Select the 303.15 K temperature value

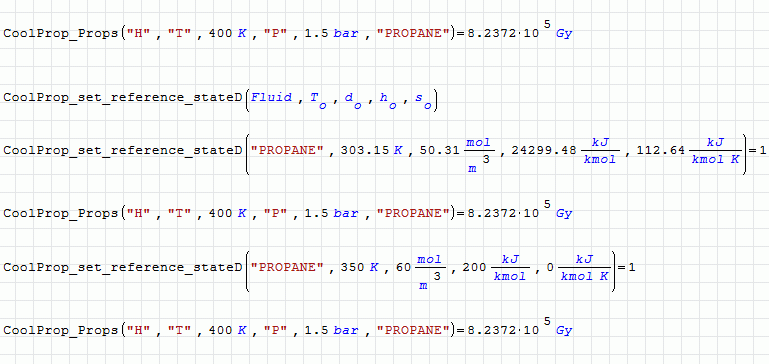click(372, 150)
